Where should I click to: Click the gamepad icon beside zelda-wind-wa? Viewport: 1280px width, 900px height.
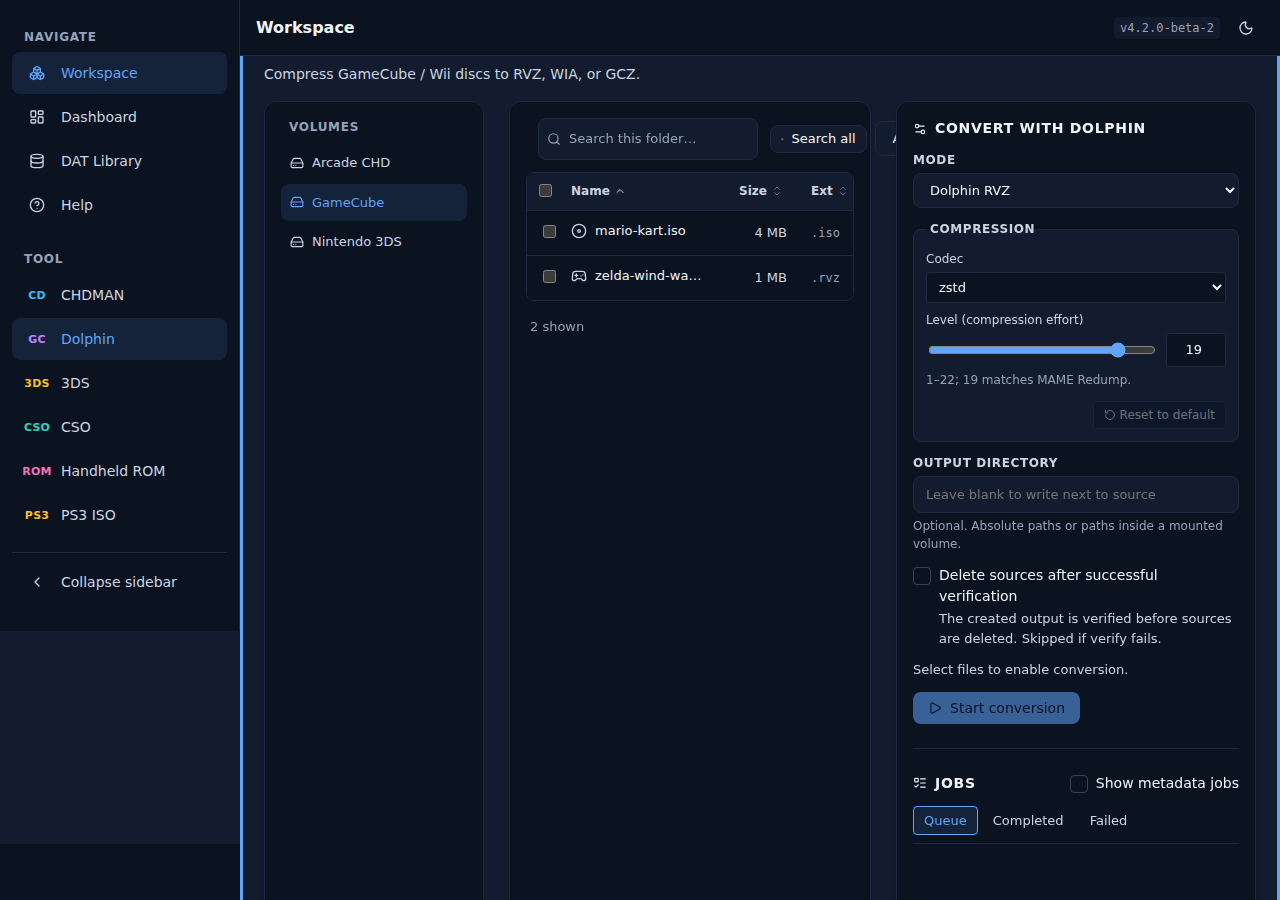pos(579,276)
